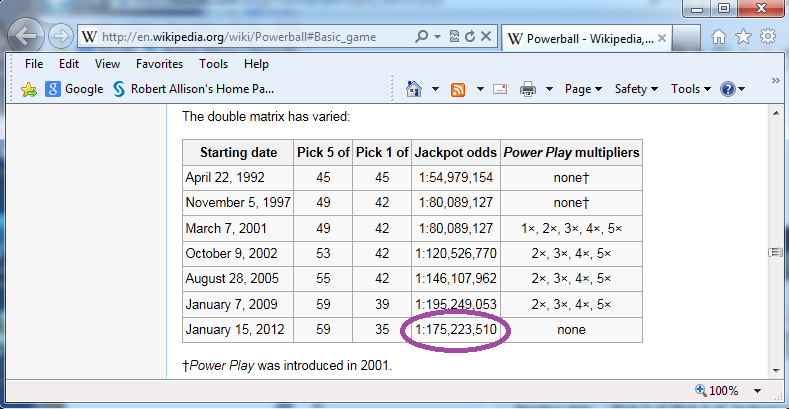
Task: Open the Page dropdown menu
Action: 583,89
